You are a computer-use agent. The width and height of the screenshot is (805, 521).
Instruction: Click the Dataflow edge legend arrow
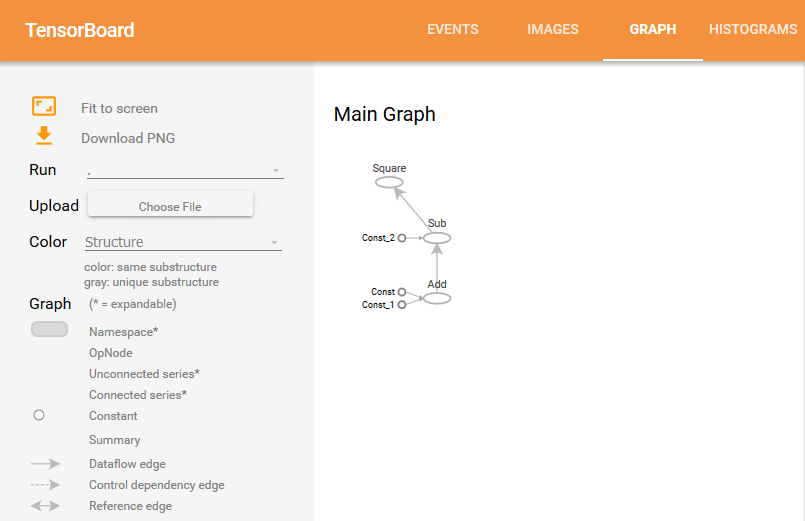point(46,464)
